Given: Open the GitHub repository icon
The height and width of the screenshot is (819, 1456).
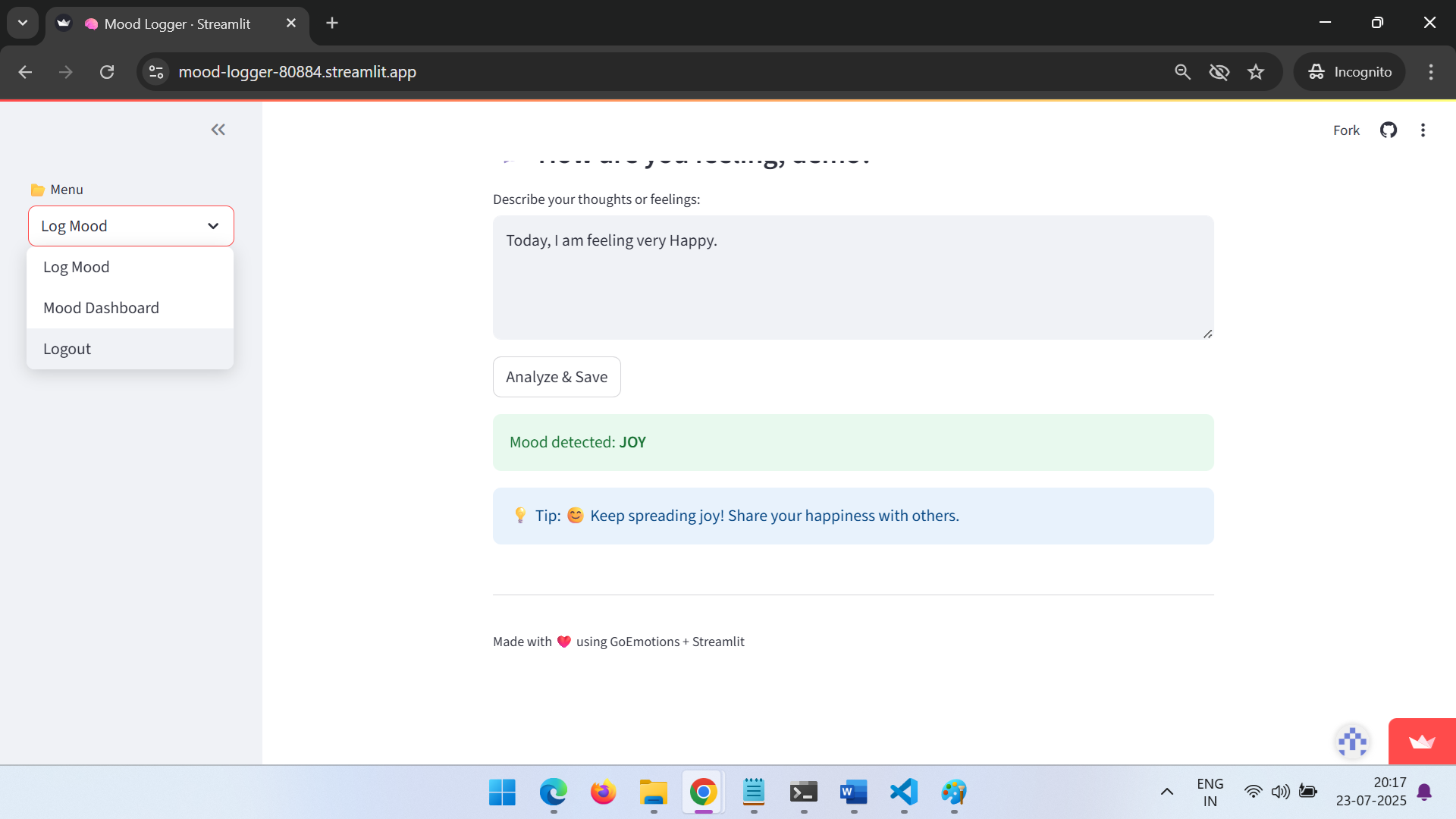Looking at the screenshot, I should pos(1388,130).
